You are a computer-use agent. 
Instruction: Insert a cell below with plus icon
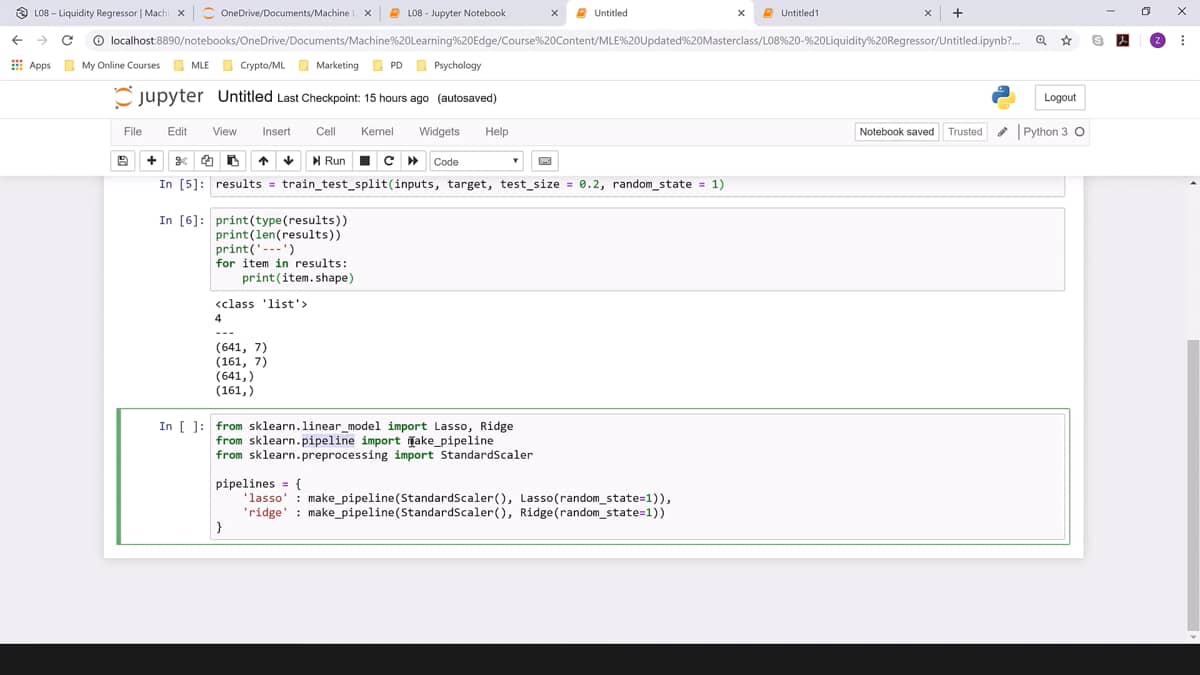[151, 161]
